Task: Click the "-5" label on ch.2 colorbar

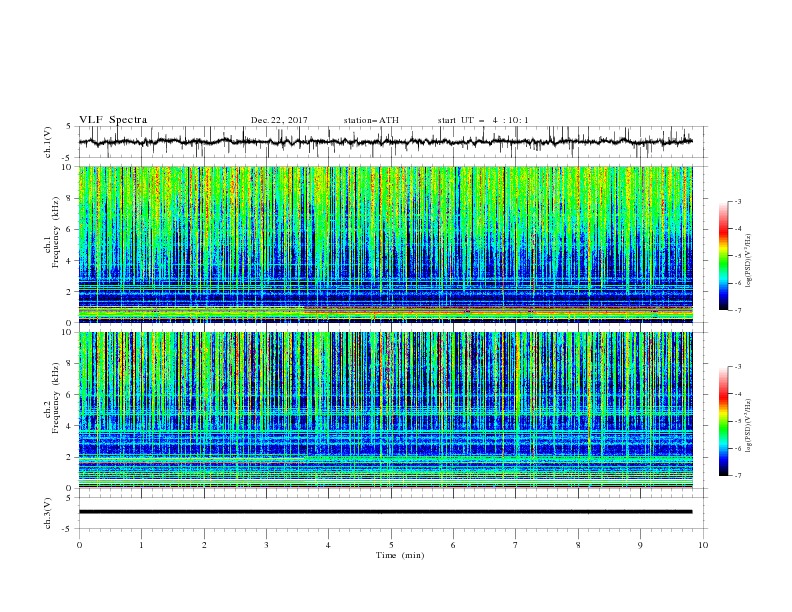Action: pos(738,421)
